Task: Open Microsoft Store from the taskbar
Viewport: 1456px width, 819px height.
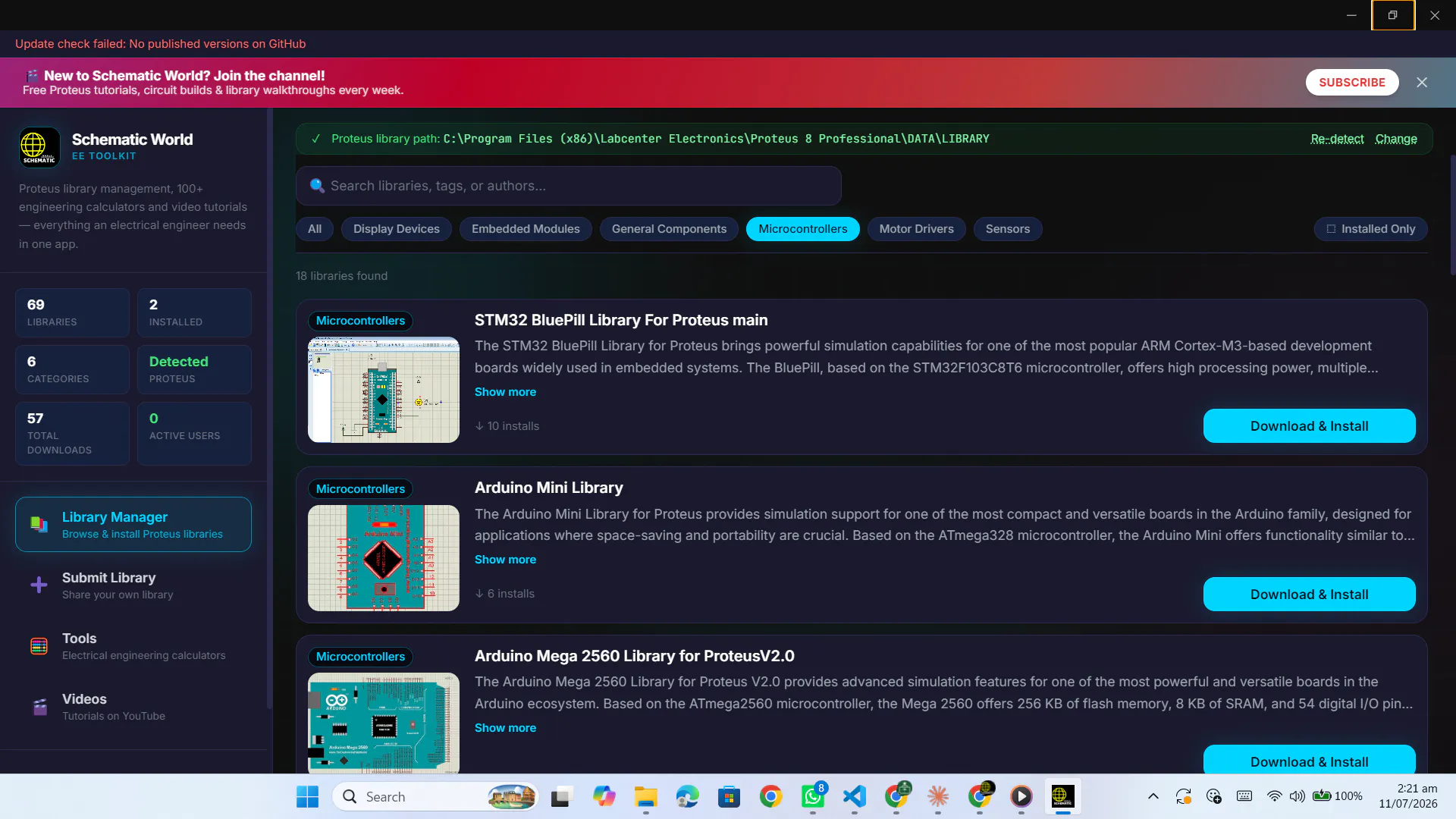Action: tap(729, 796)
